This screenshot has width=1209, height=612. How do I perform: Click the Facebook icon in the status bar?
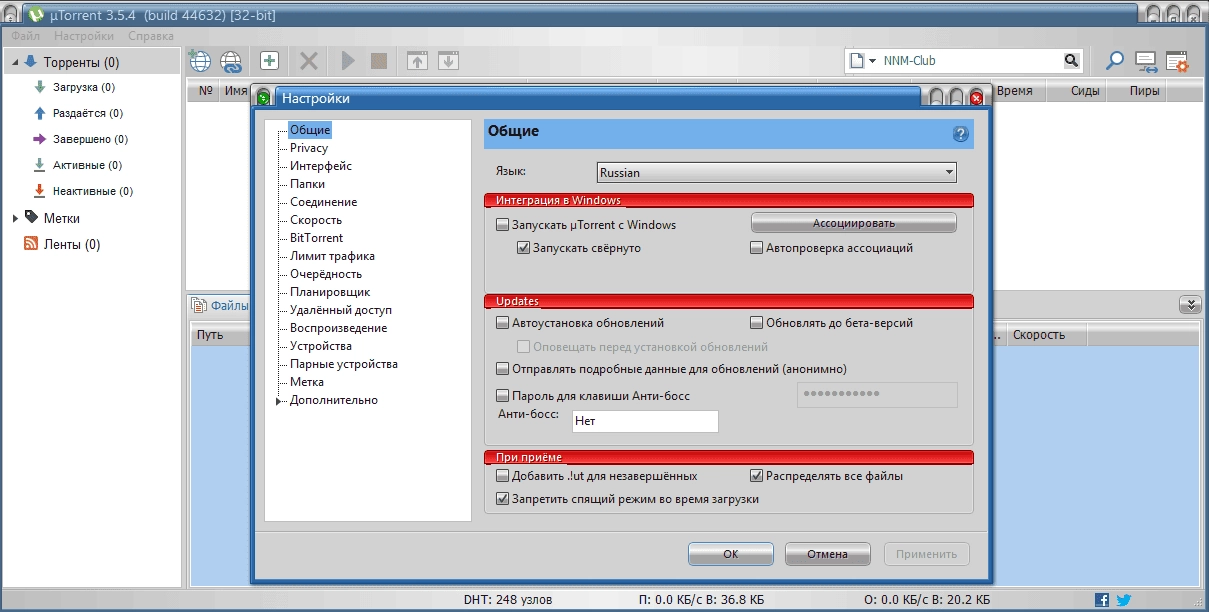click(x=1101, y=600)
